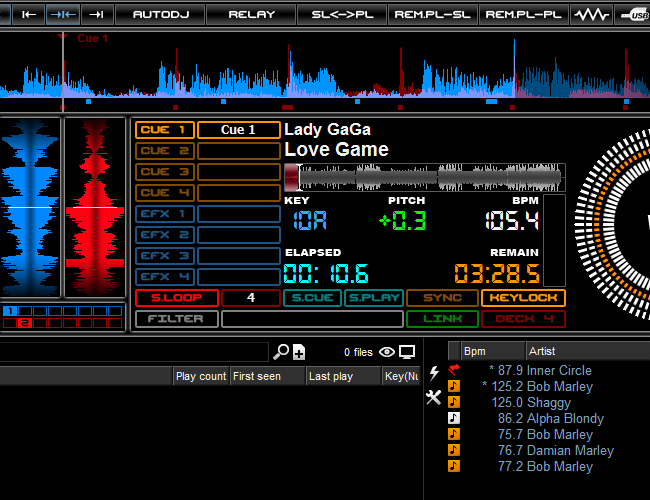The image size is (650, 500).
Task: Click the Cue 1 name field
Action: 239,130
